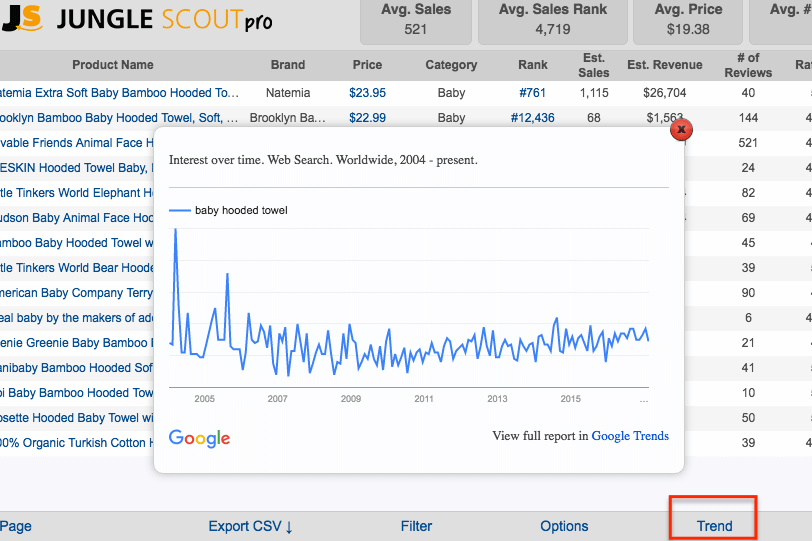Click the 68 estimated sales cell
Viewport: 812px width, 541px height.
click(x=593, y=118)
